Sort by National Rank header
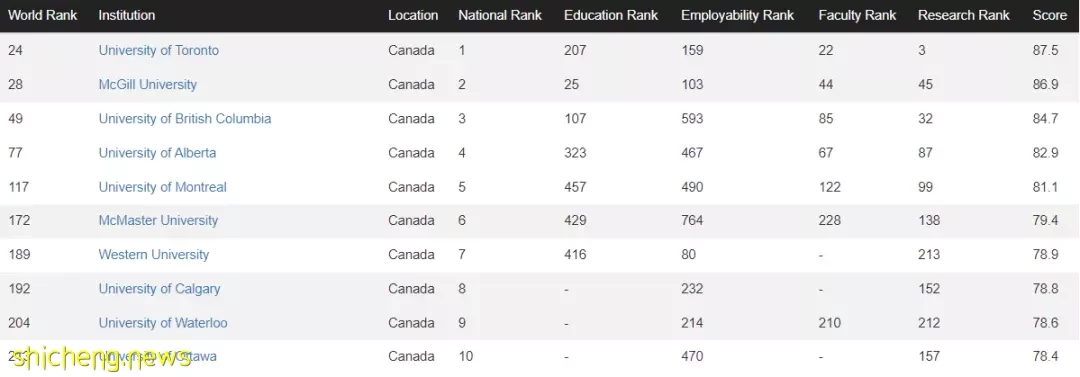The width and height of the screenshot is (1080, 377). (x=500, y=15)
